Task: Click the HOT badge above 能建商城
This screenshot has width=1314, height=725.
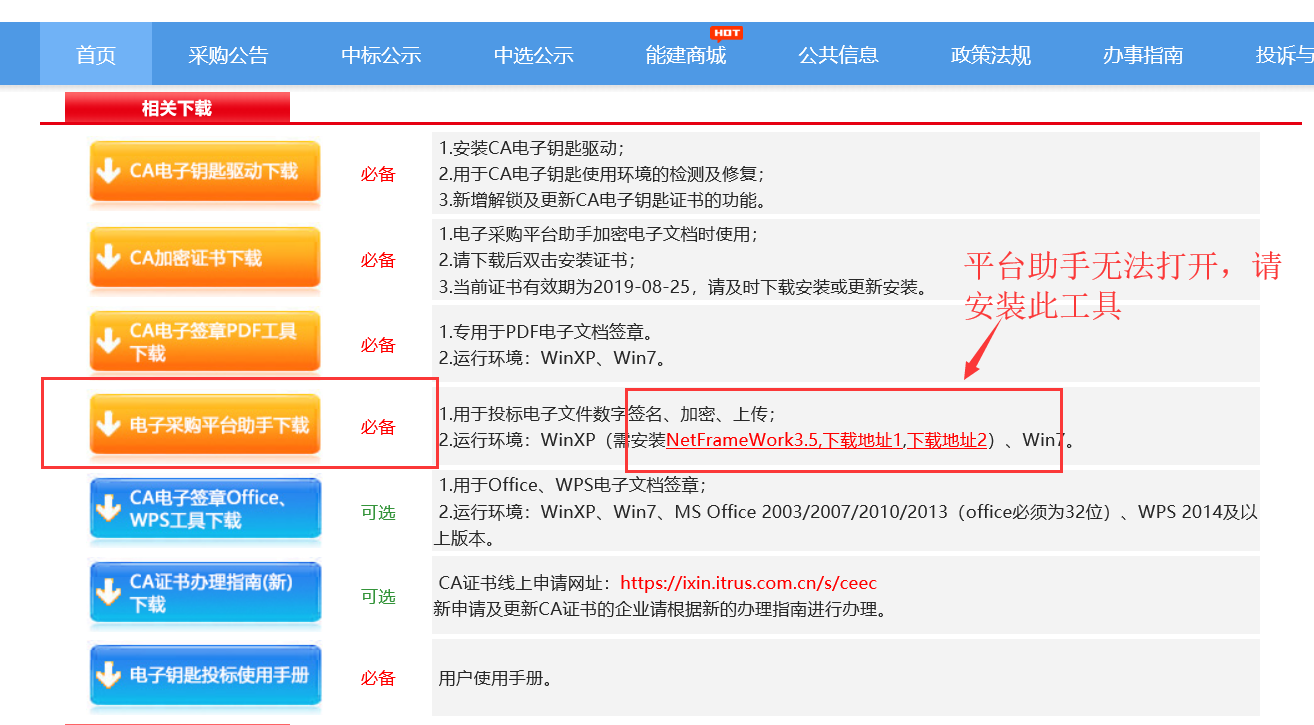Action: tap(726, 33)
